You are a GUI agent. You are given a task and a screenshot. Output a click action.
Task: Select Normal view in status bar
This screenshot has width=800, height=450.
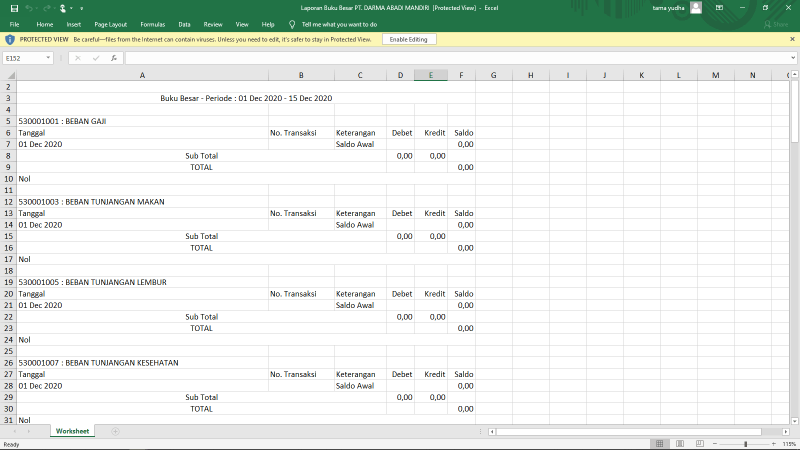[661, 444]
